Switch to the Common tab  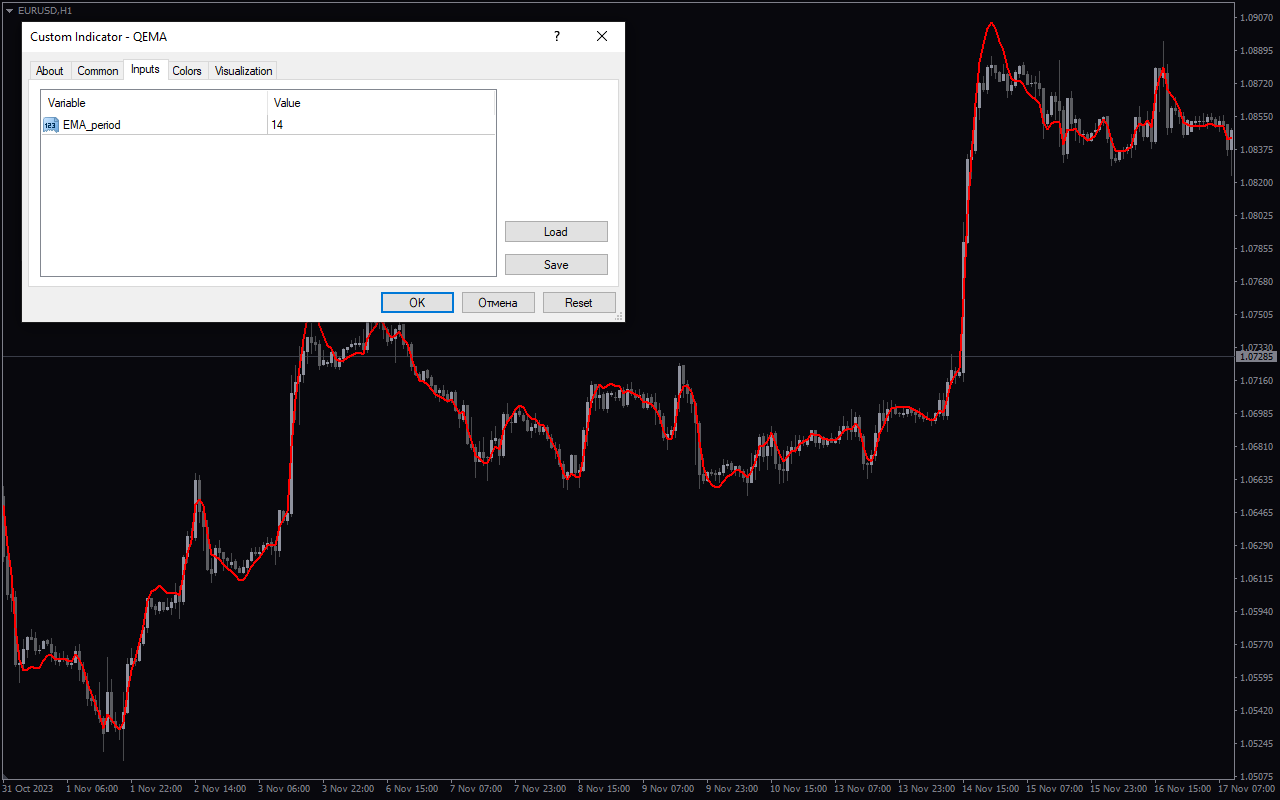[98, 71]
